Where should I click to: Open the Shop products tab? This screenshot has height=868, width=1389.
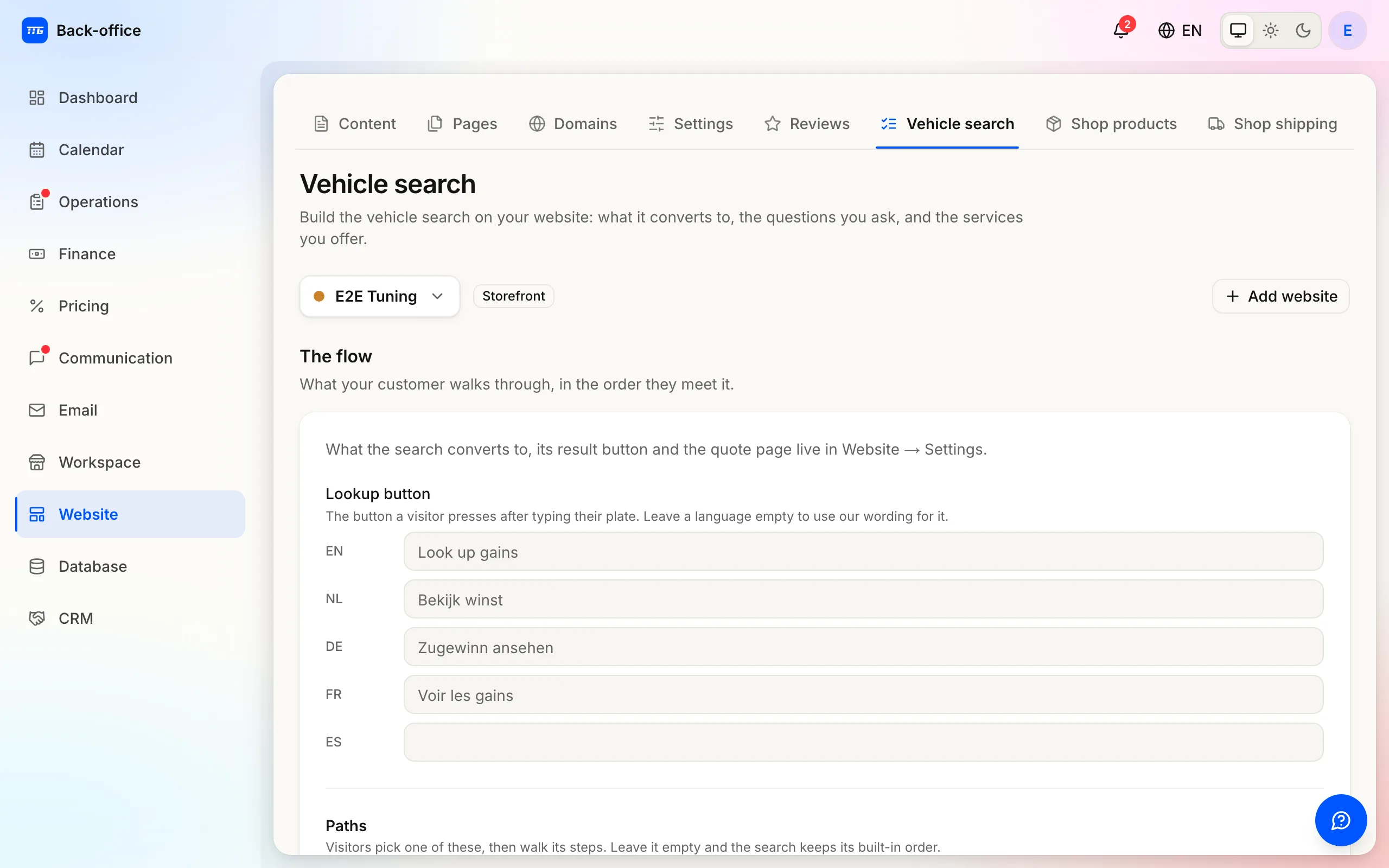point(1111,124)
